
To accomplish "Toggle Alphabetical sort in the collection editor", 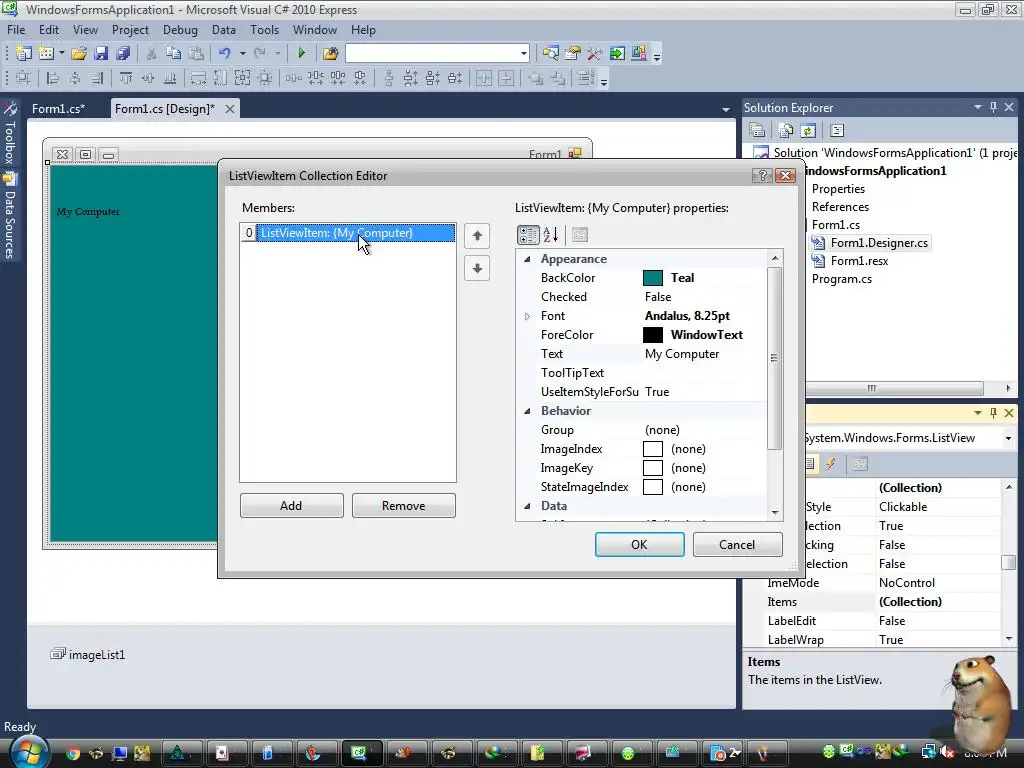I will point(551,234).
